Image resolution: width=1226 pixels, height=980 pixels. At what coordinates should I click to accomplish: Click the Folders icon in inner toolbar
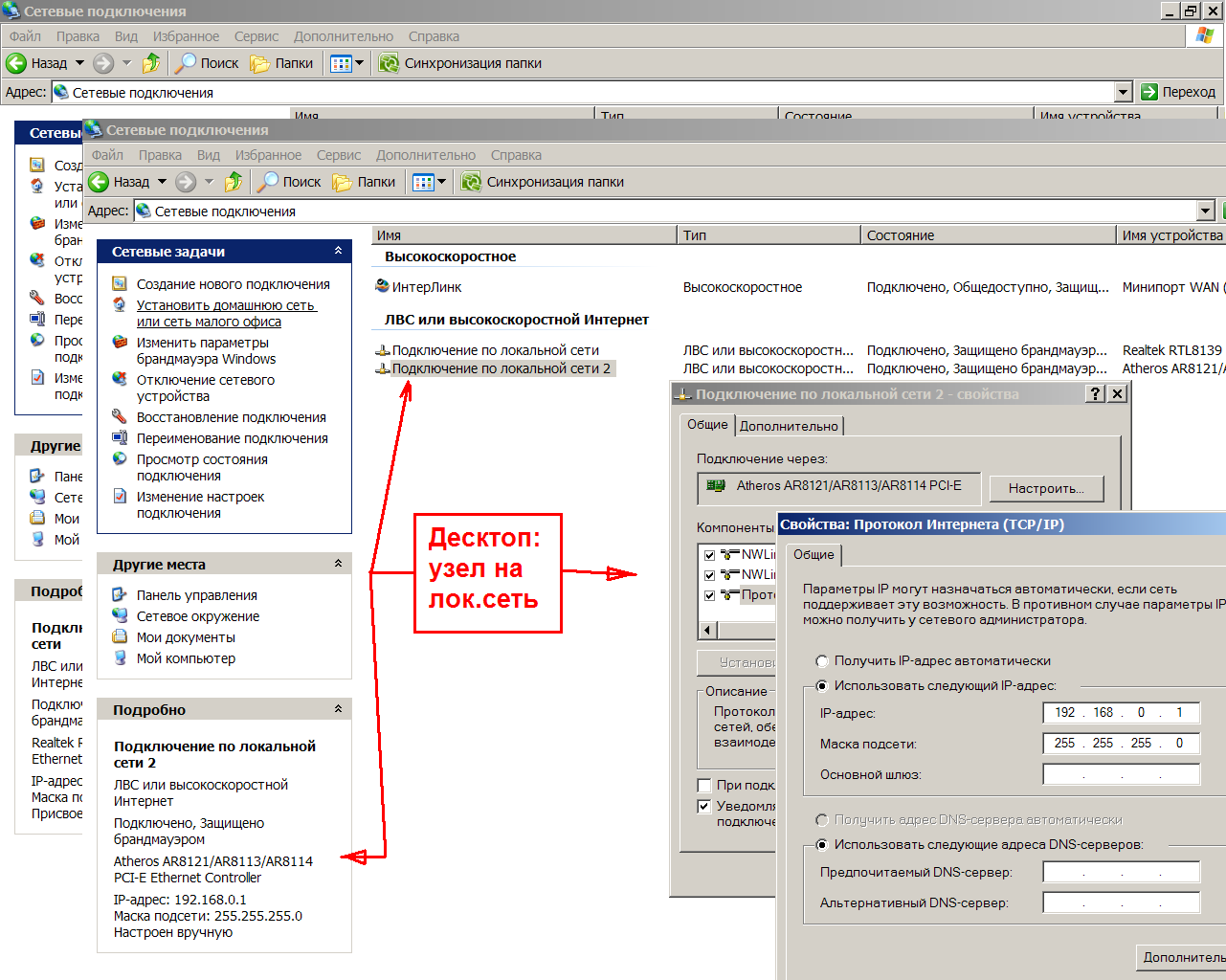342,182
